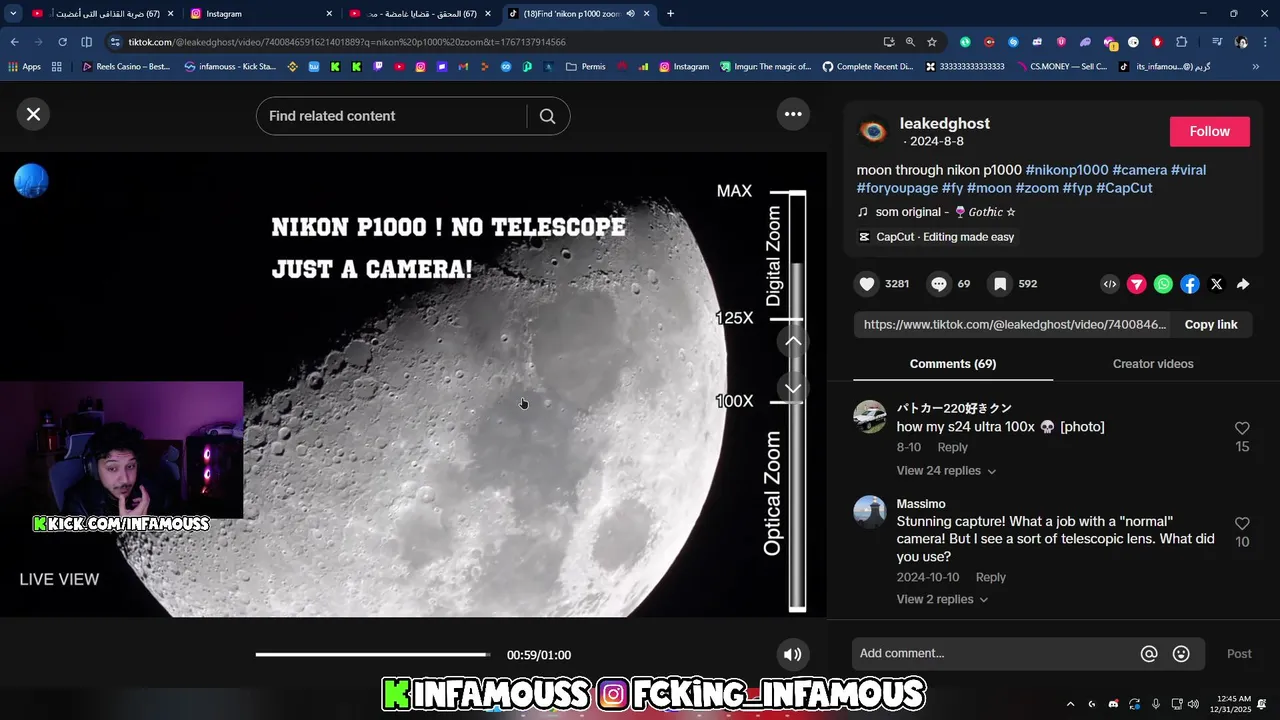Save video with bookmark icon
This screenshot has height=720, width=1280.
click(999, 284)
